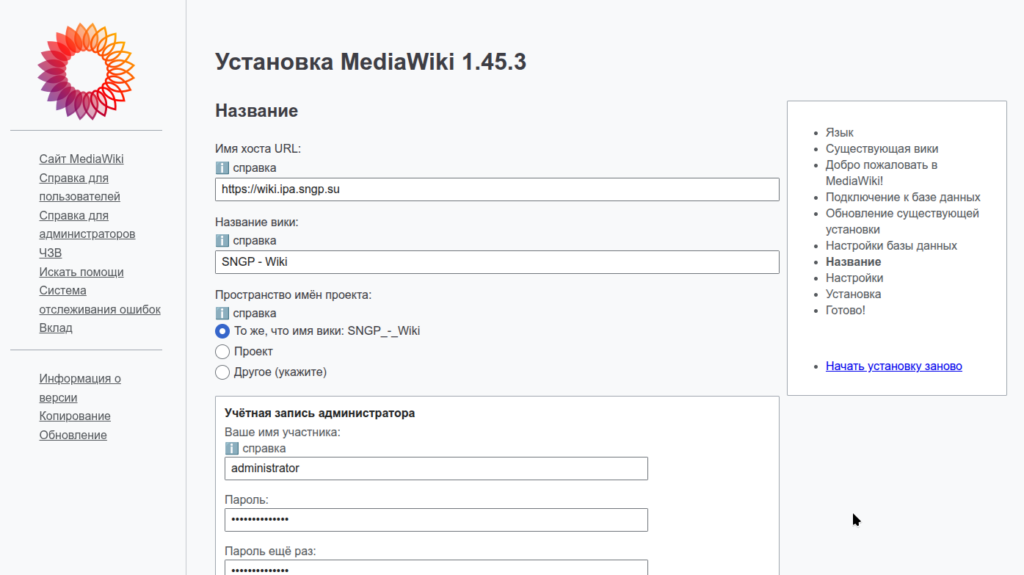Open help icon under Ваше имя участника
The height and width of the screenshot is (575, 1024).
coord(231,448)
